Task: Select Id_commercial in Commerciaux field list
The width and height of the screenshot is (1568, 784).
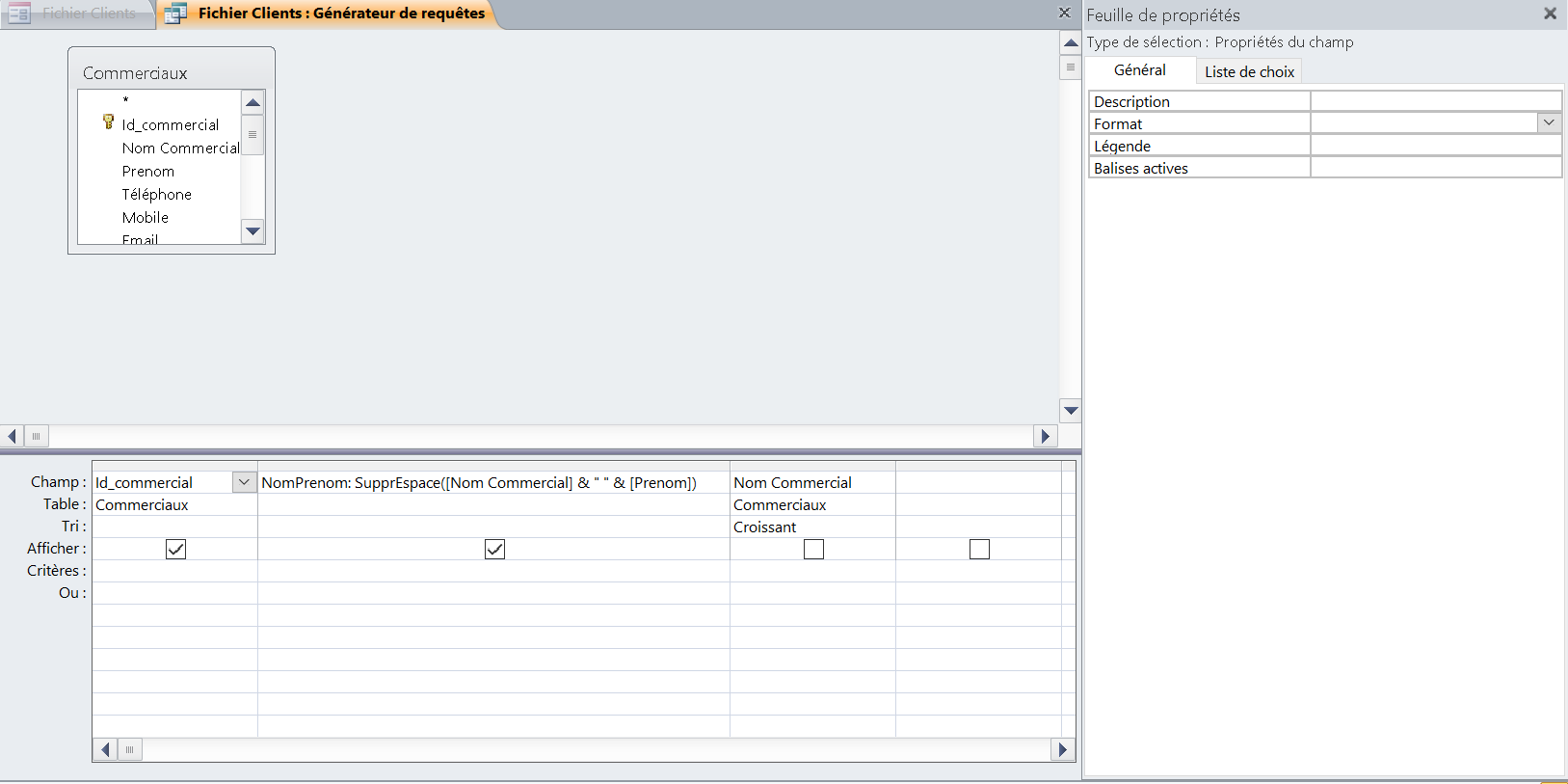Action: click(171, 124)
